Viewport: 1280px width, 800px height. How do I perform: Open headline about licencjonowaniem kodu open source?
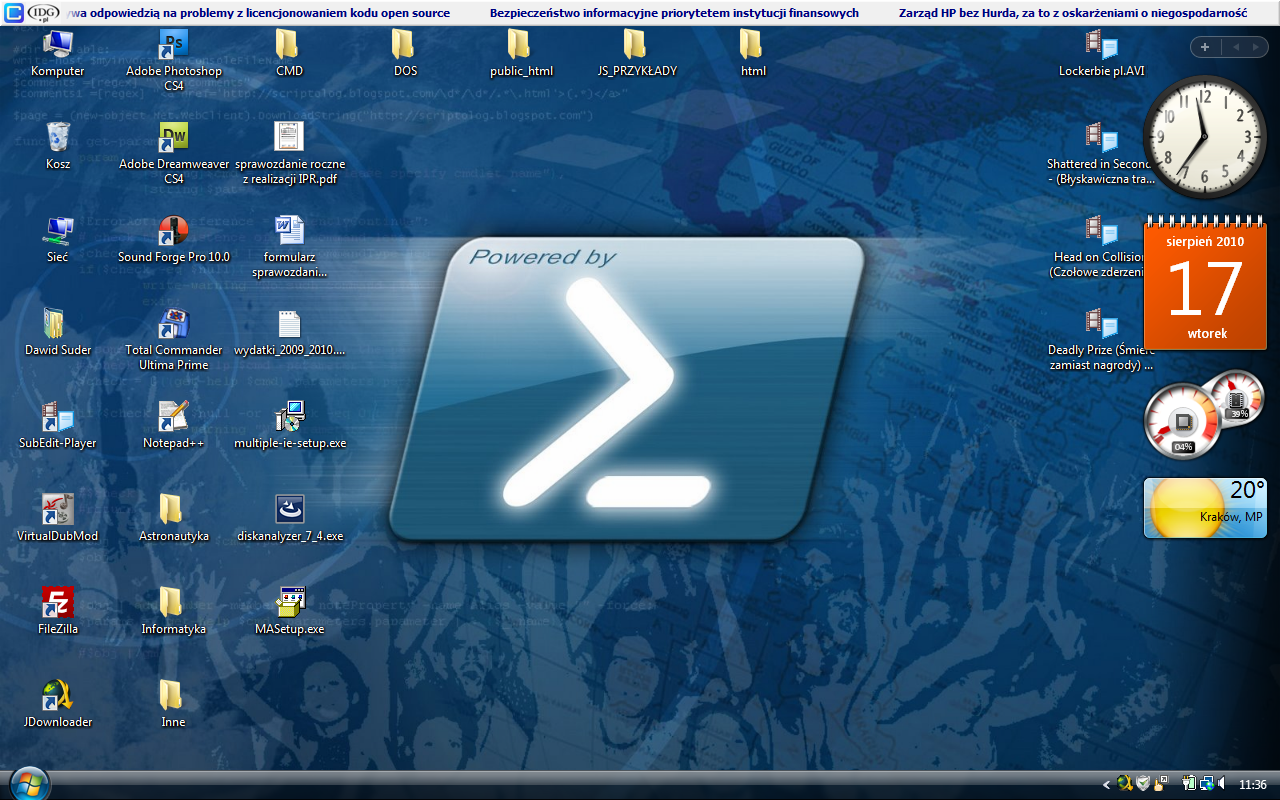(x=260, y=14)
